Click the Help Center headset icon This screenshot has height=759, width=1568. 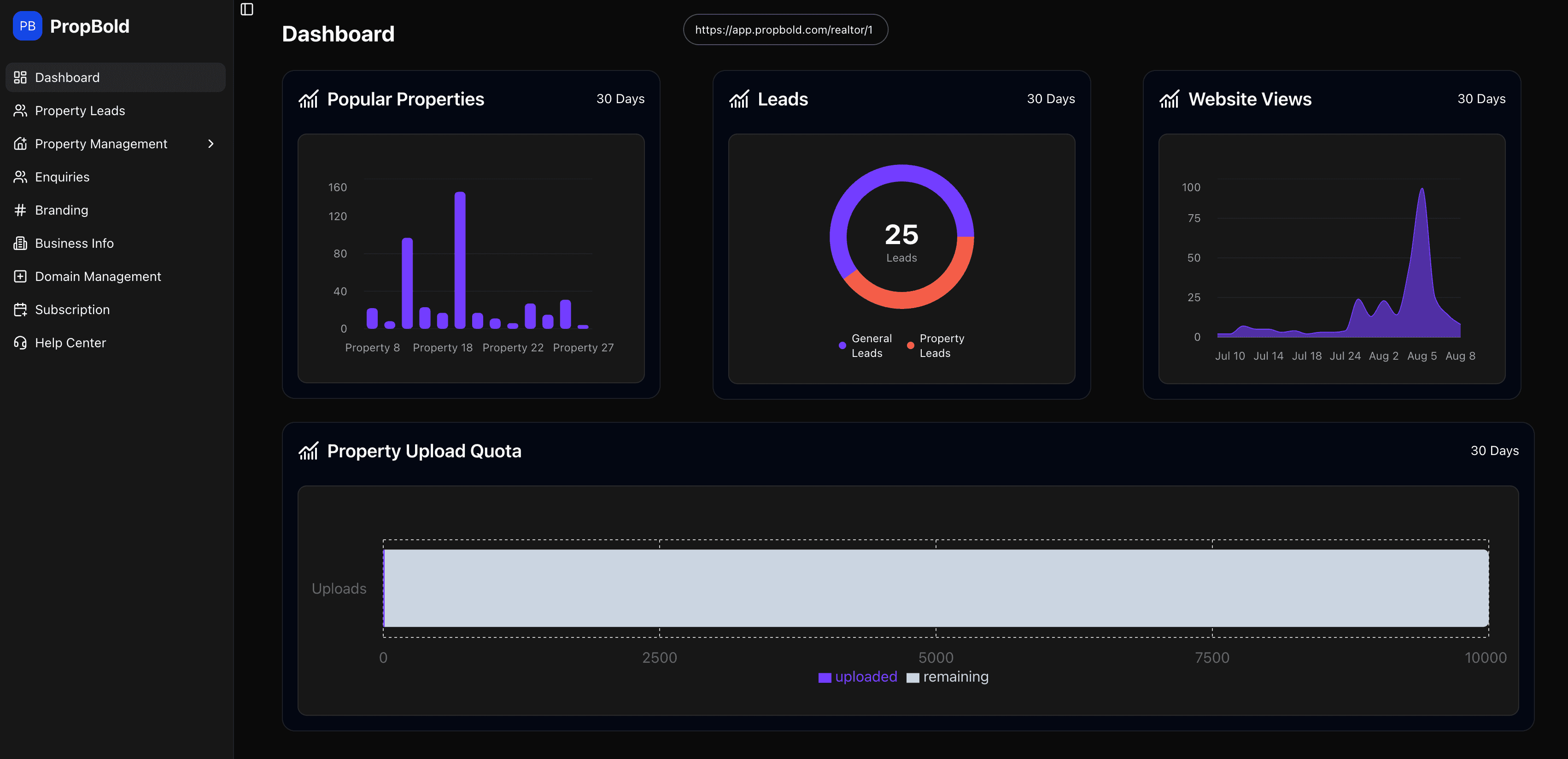pos(20,342)
